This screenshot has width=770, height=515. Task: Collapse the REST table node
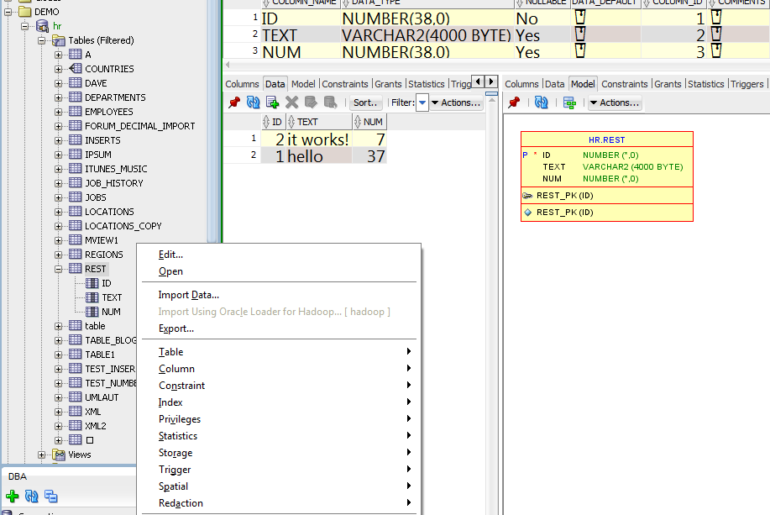click(x=59, y=269)
